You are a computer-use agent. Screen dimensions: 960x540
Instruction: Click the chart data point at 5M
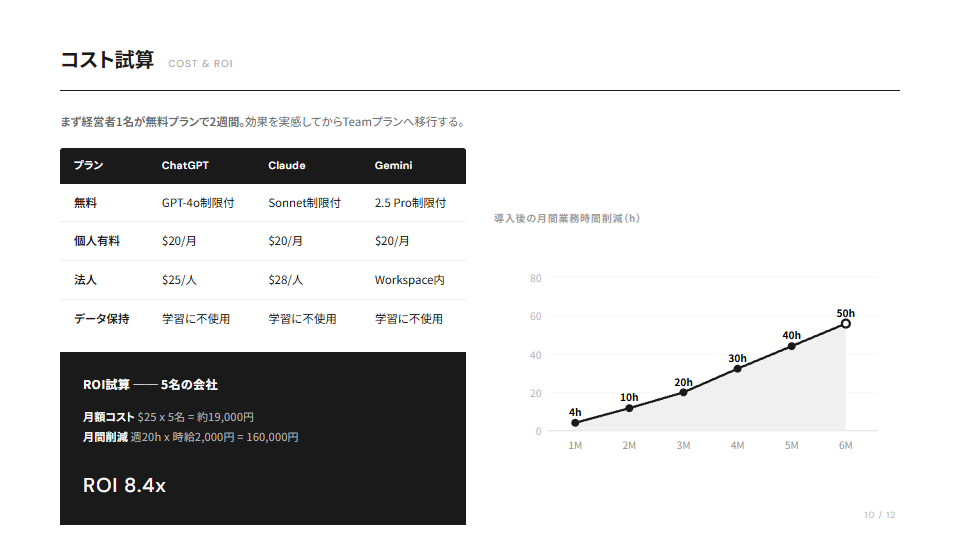(792, 347)
